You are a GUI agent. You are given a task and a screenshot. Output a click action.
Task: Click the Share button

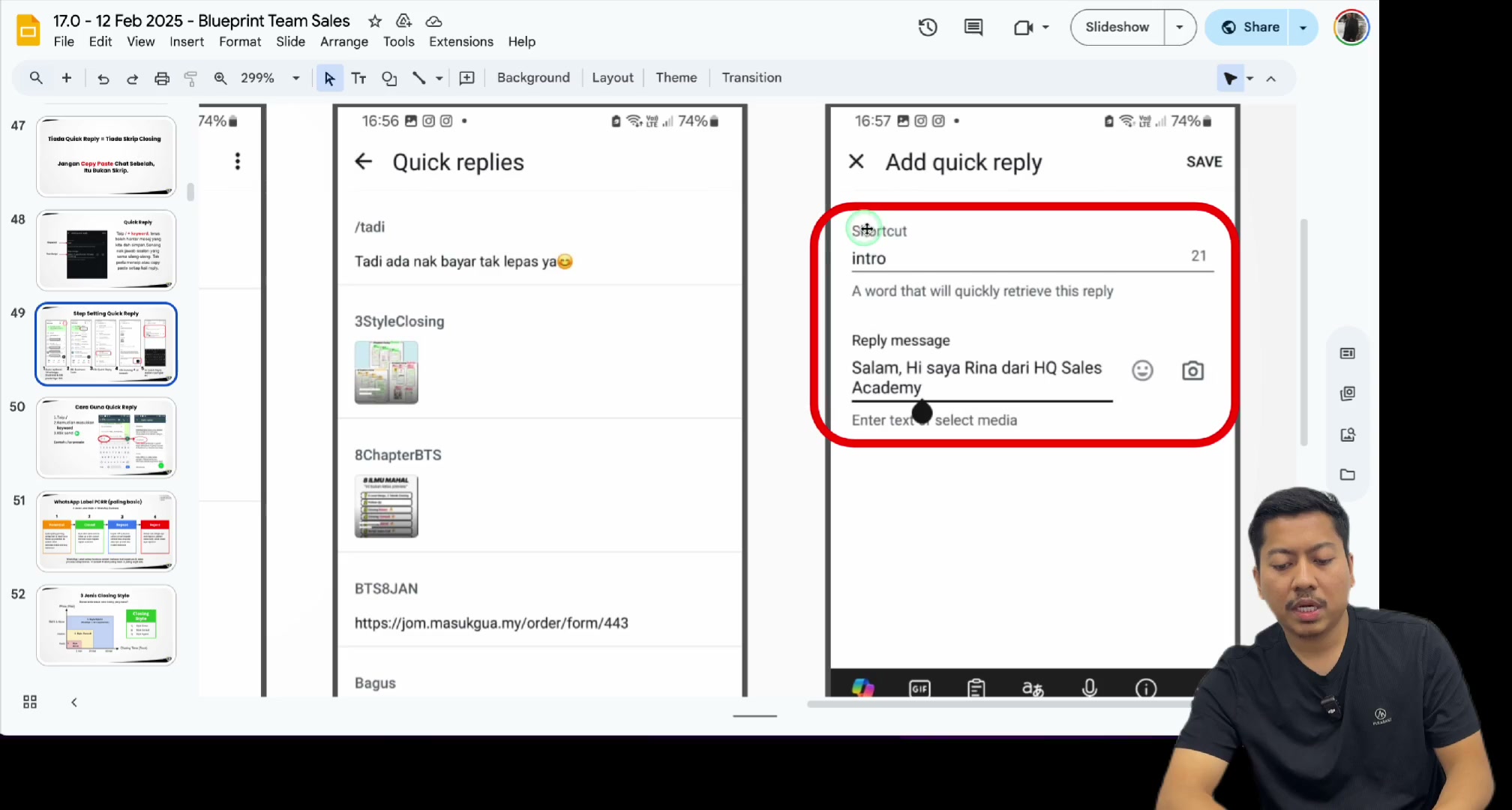(x=1249, y=27)
